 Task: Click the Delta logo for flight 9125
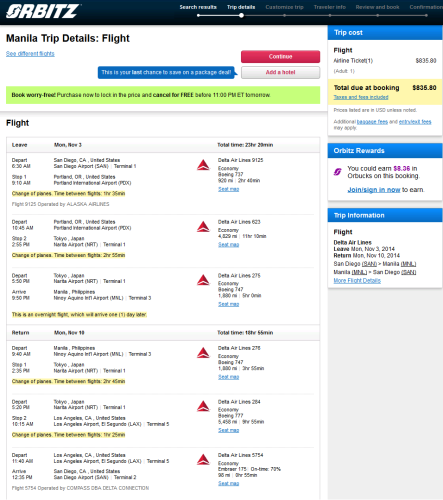click(x=203, y=165)
